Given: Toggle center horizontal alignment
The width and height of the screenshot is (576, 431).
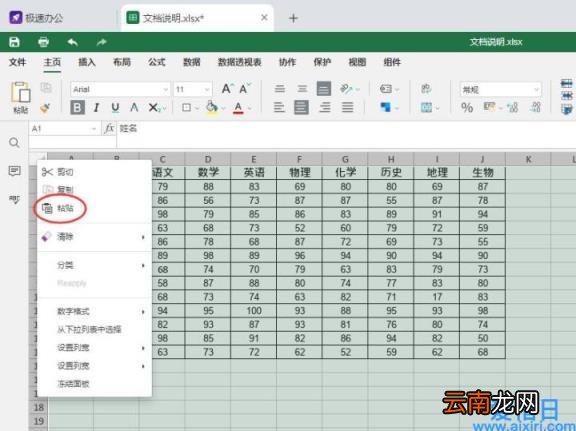Looking at the screenshot, I should click(301, 108).
